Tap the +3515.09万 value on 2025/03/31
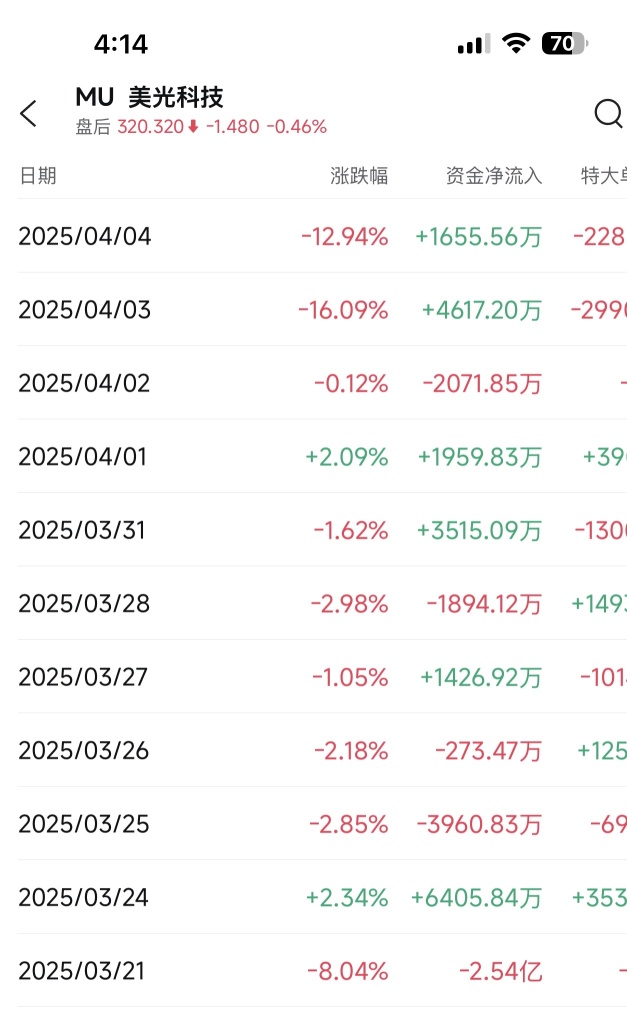The width and height of the screenshot is (627, 1009). (x=480, y=530)
